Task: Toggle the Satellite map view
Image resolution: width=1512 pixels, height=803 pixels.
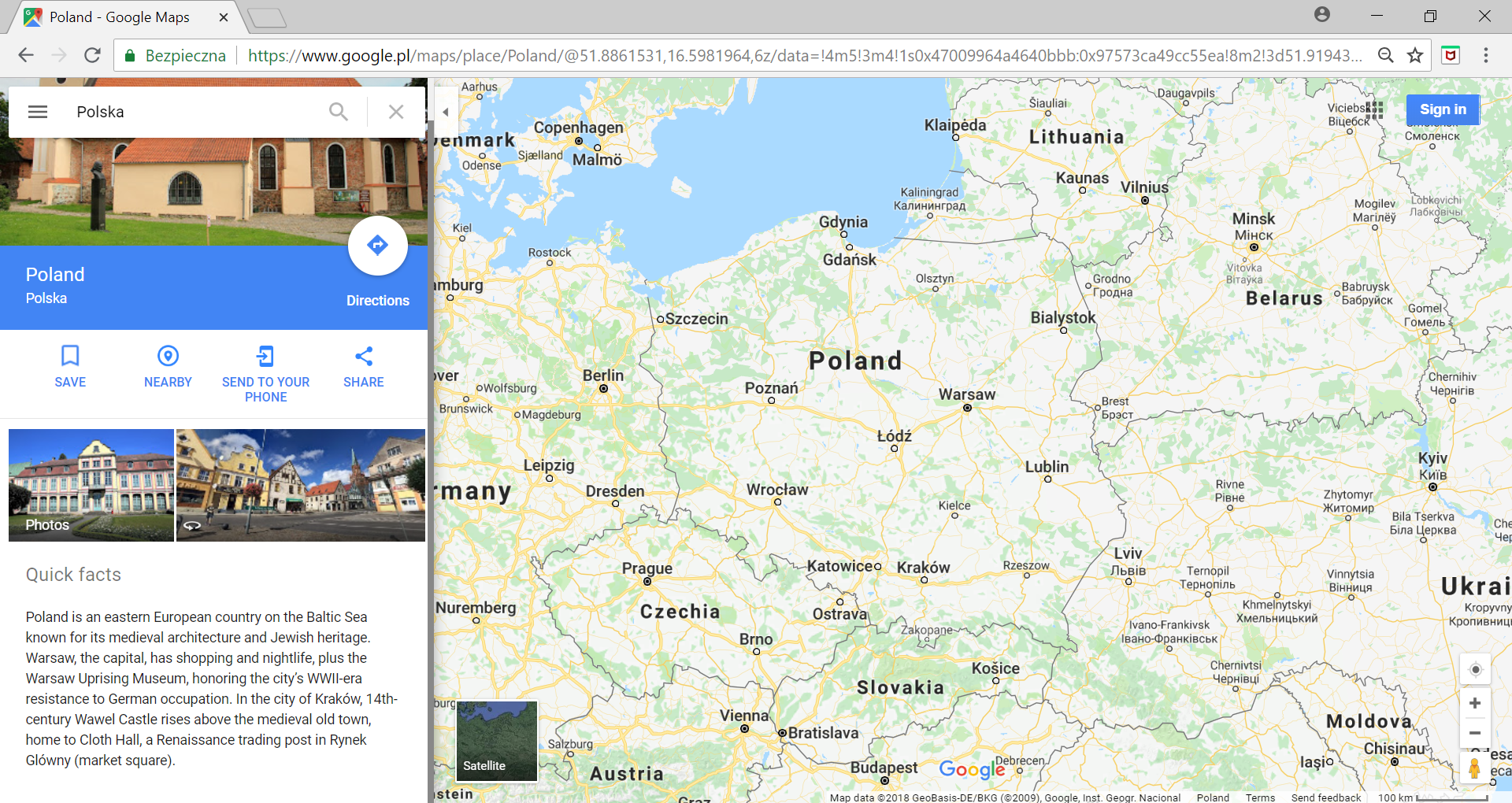Action: coord(495,741)
